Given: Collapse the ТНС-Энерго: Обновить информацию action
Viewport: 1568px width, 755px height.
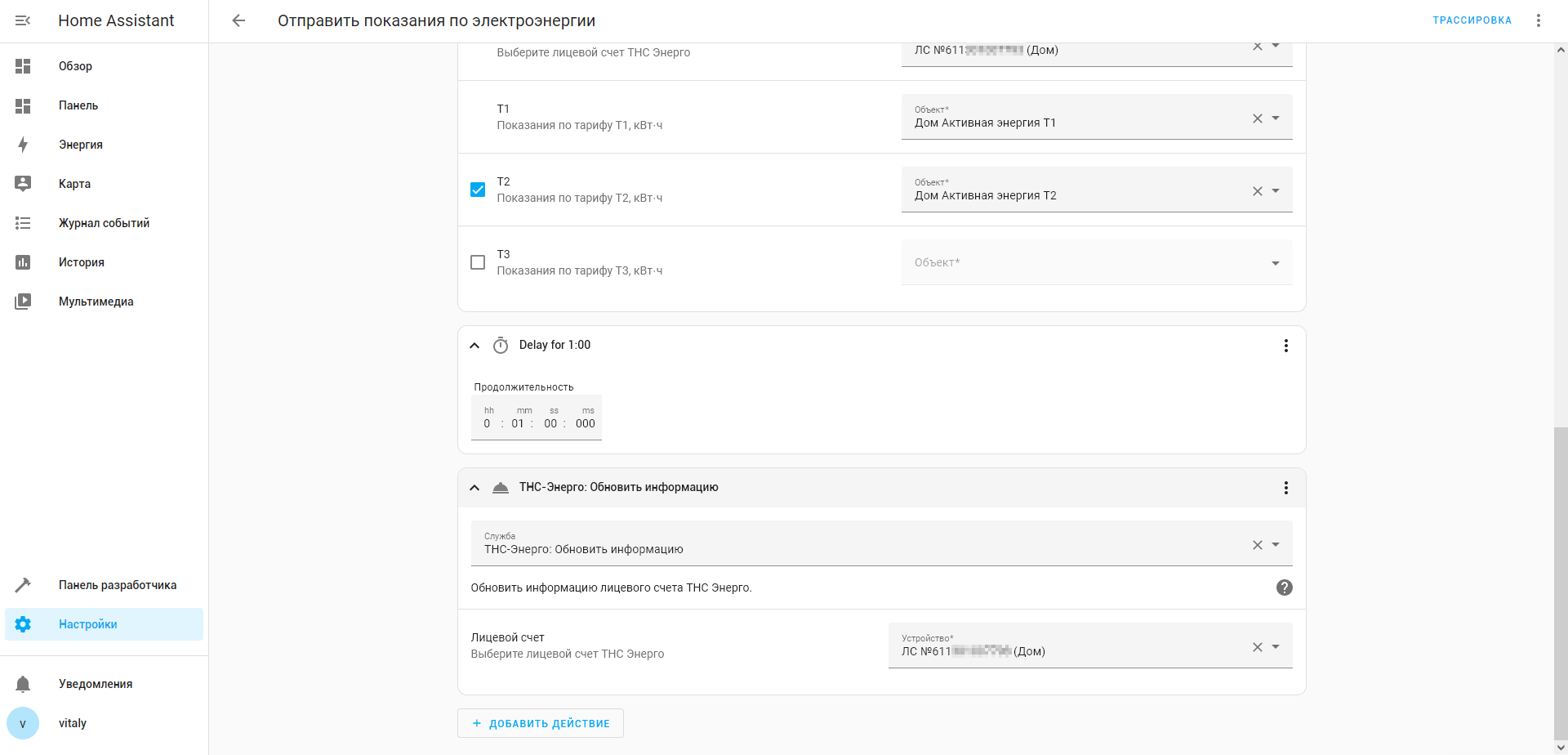Looking at the screenshot, I should (474, 488).
